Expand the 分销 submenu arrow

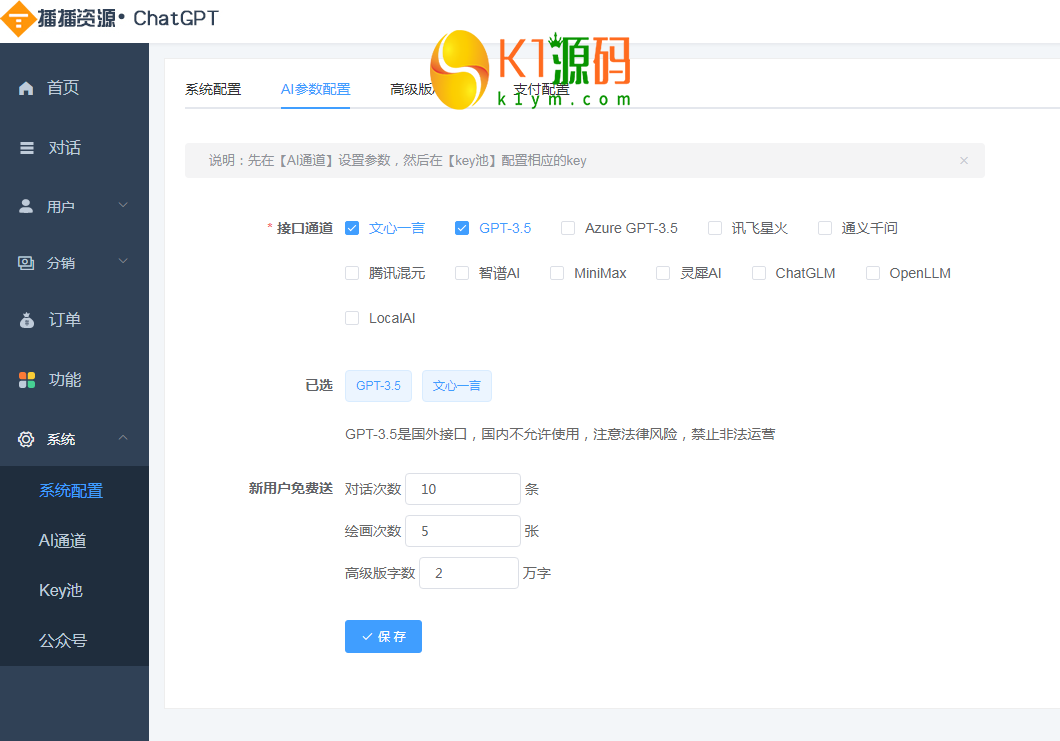point(123,263)
